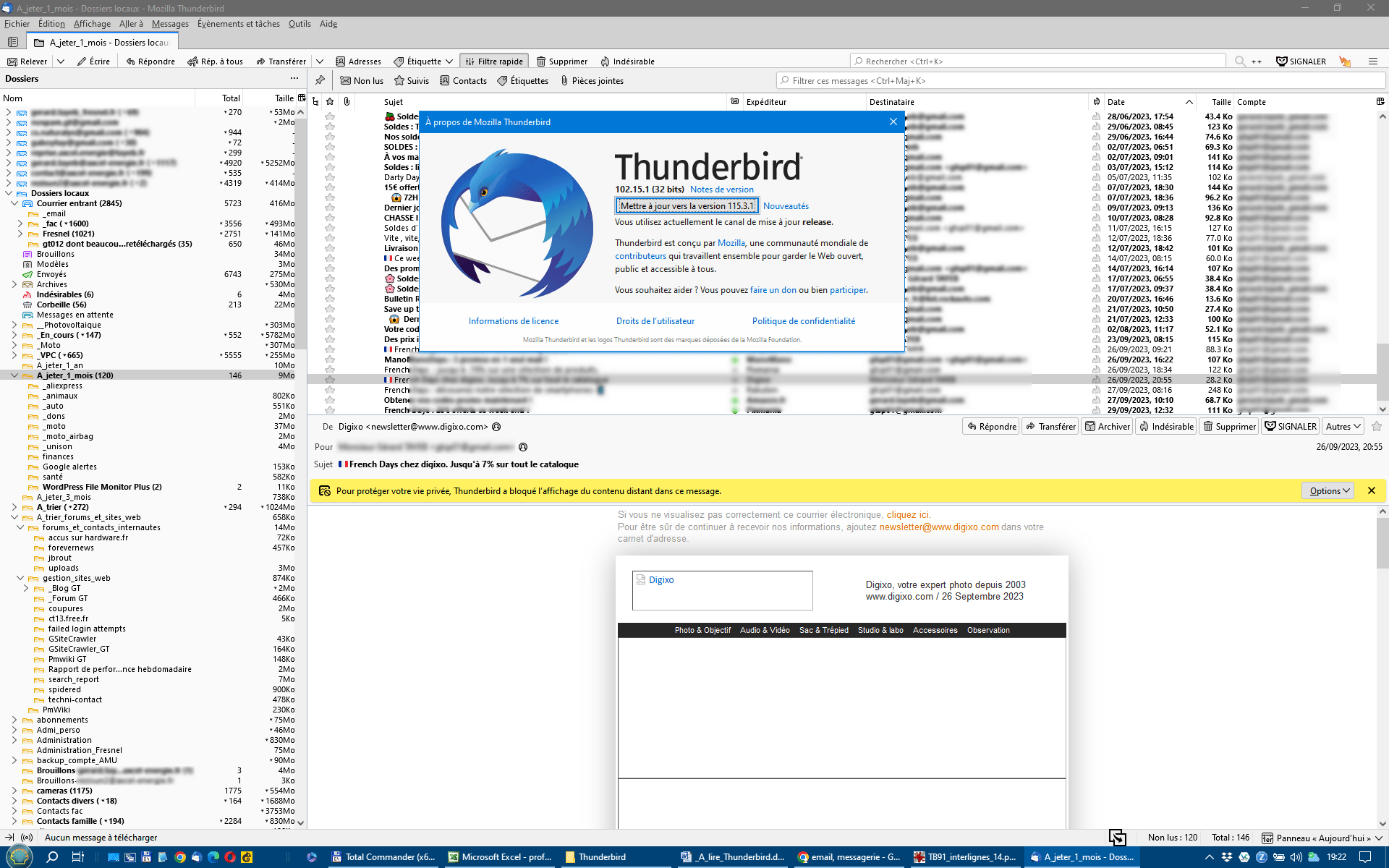Image resolution: width=1389 pixels, height=868 pixels.
Task: Click Rép. à tous in toolbar
Action: click(x=215, y=61)
